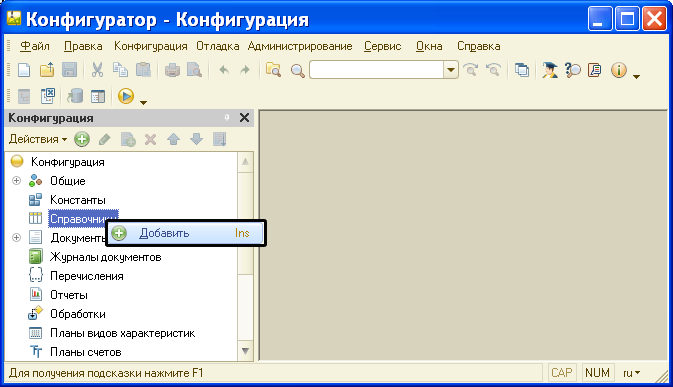The height and width of the screenshot is (387, 673).
Task: Choose Добавить in the context menu
Action: [186, 233]
